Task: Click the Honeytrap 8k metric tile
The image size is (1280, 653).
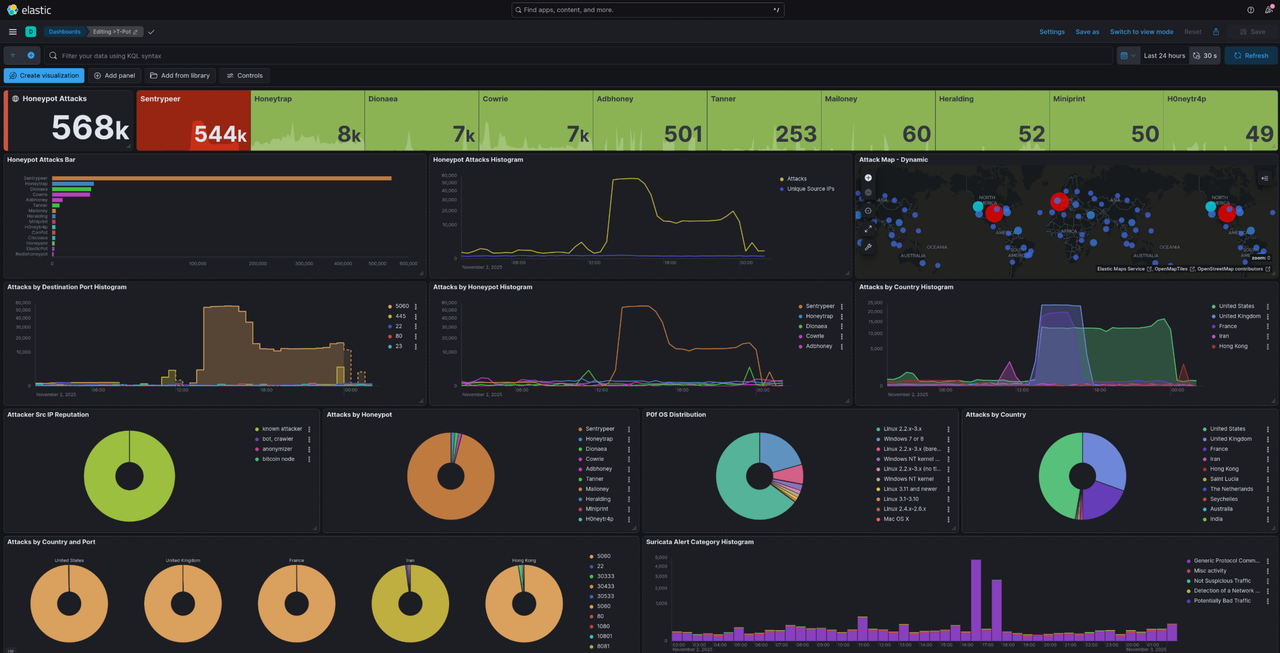Action: pyautogui.click(x=307, y=120)
